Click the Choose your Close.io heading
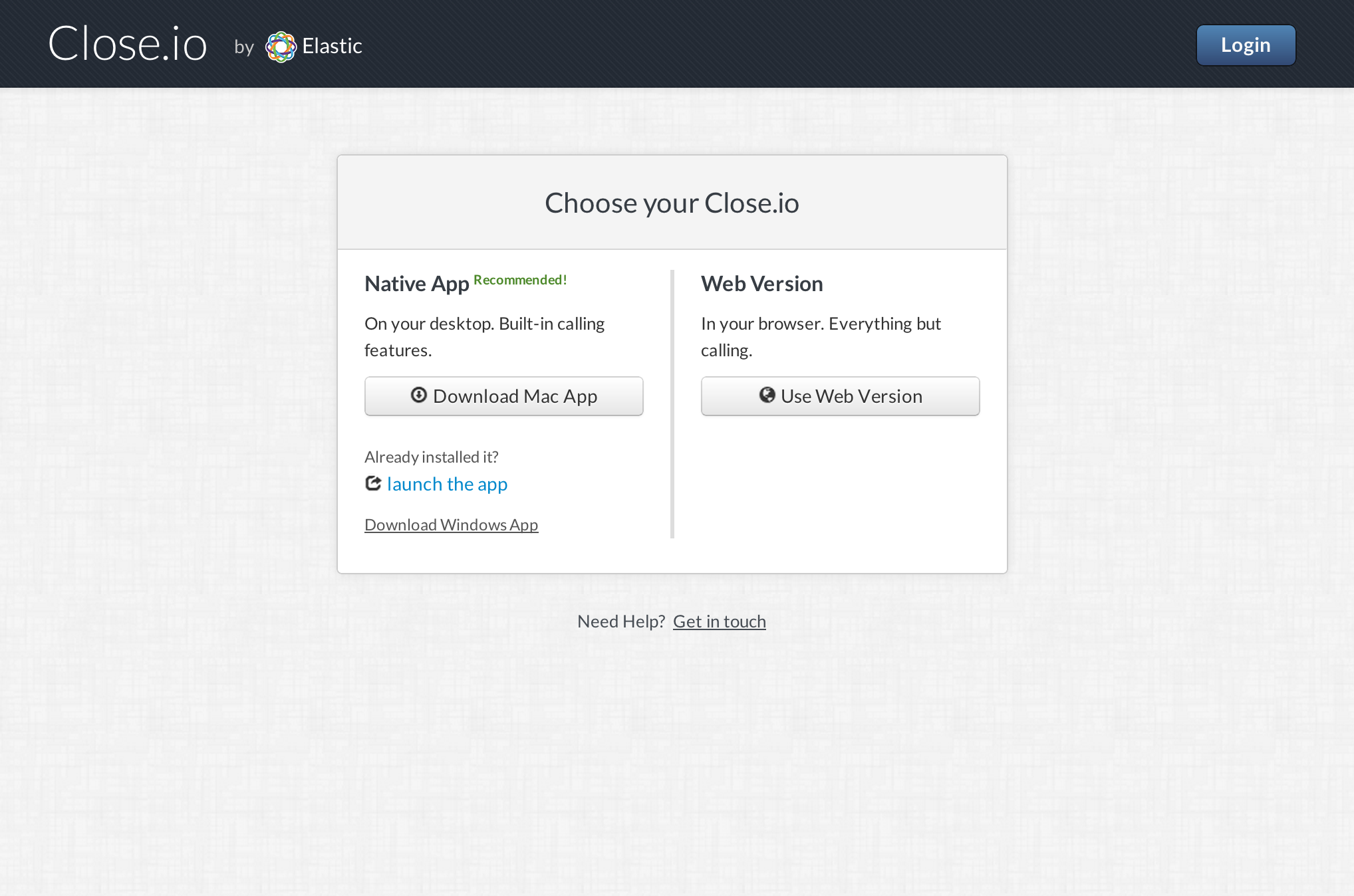 [x=672, y=203]
